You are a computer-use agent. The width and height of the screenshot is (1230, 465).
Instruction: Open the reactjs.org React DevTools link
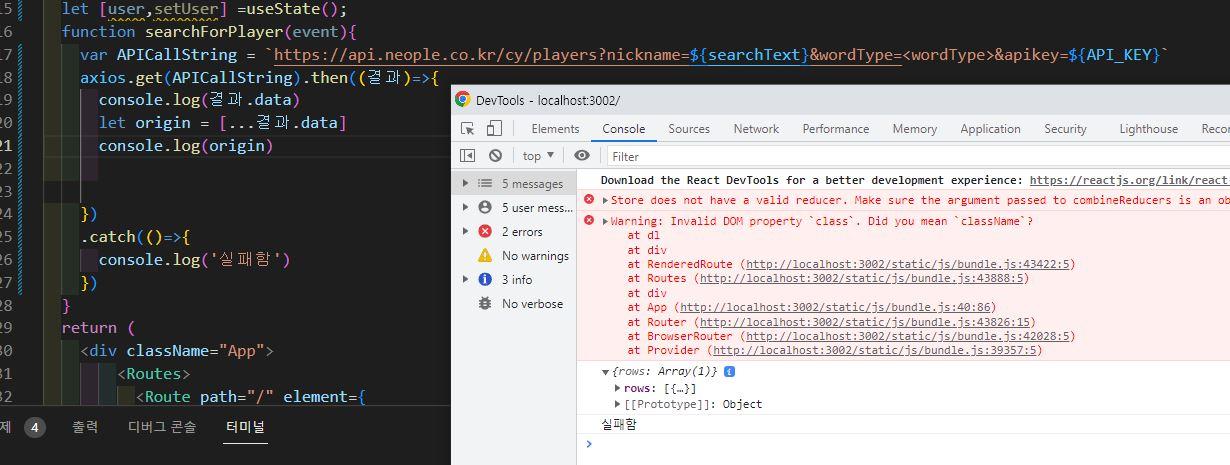point(1129,180)
